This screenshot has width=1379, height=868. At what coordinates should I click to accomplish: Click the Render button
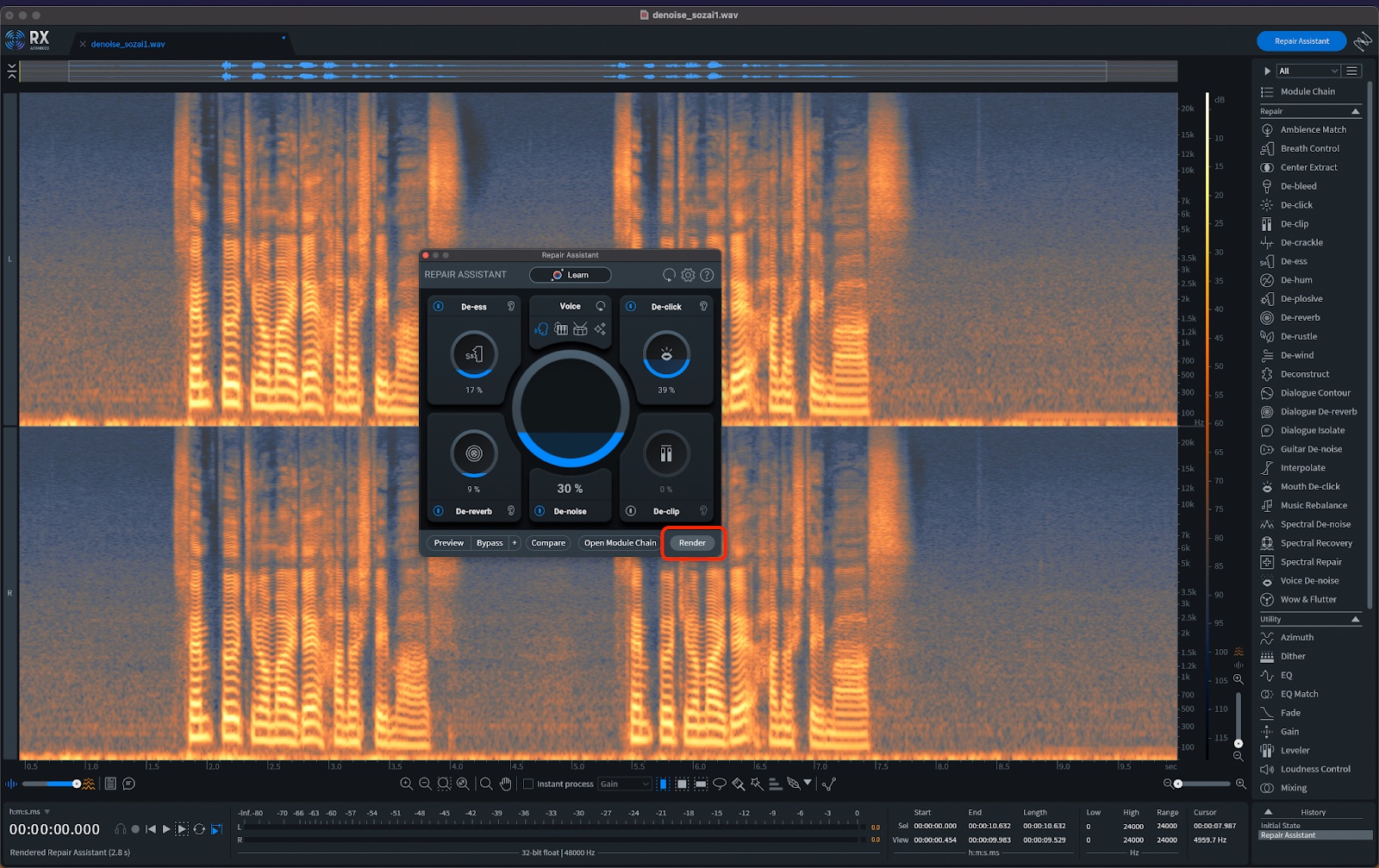click(x=692, y=543)
